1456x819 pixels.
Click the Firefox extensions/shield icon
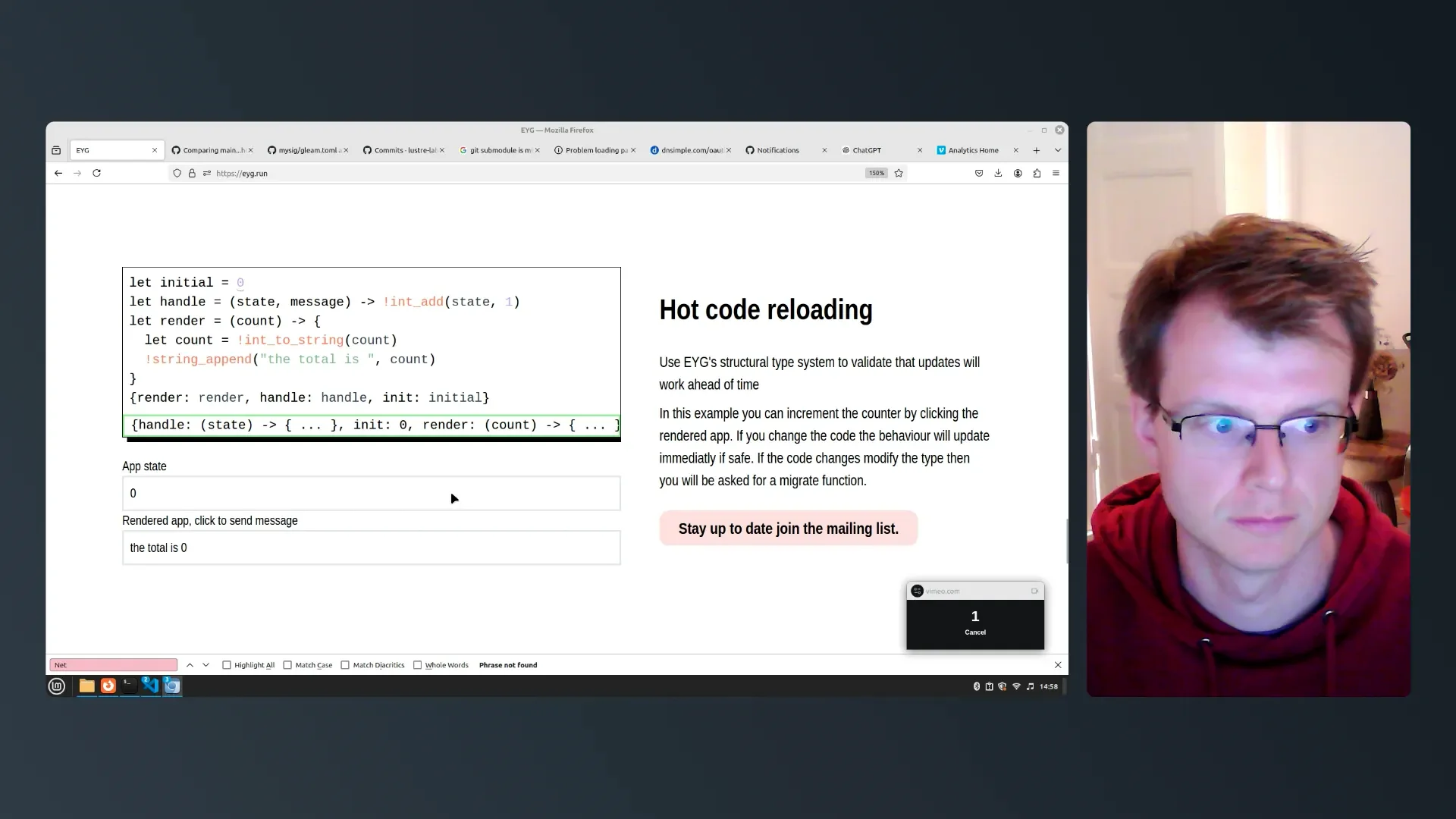(x=177, y=173)
